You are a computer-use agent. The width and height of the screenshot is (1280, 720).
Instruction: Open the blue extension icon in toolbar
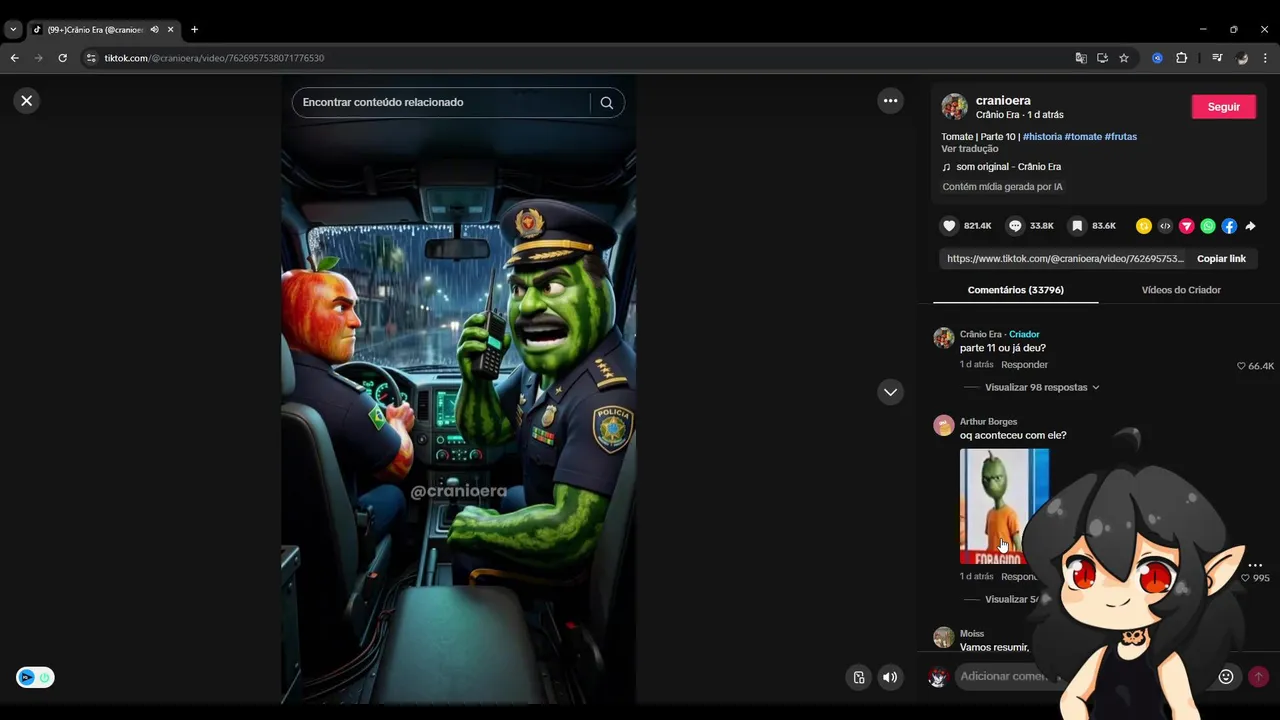1157,58
